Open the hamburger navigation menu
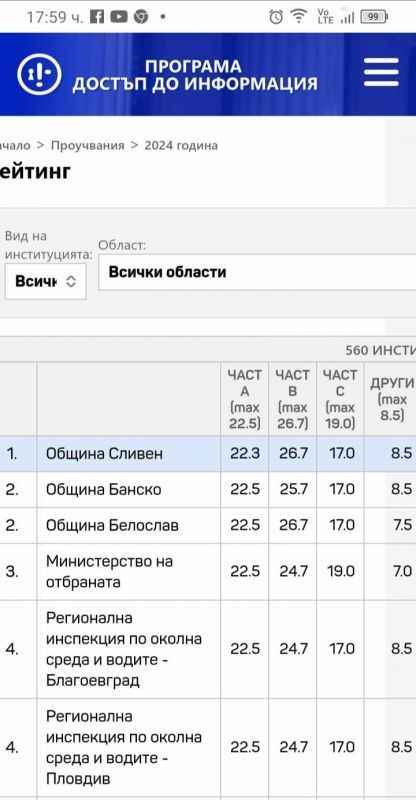 381,72
